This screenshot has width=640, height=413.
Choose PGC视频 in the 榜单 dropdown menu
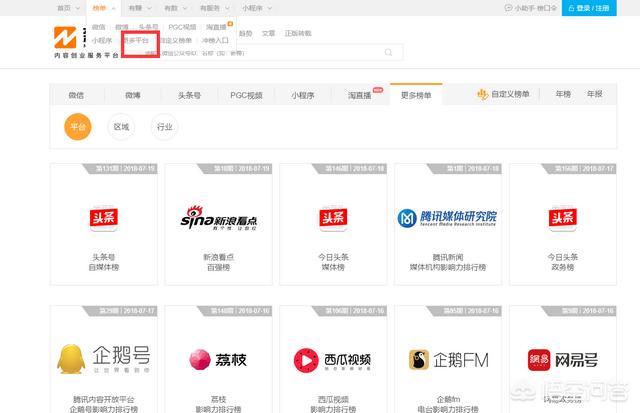(x=182, y=27)
